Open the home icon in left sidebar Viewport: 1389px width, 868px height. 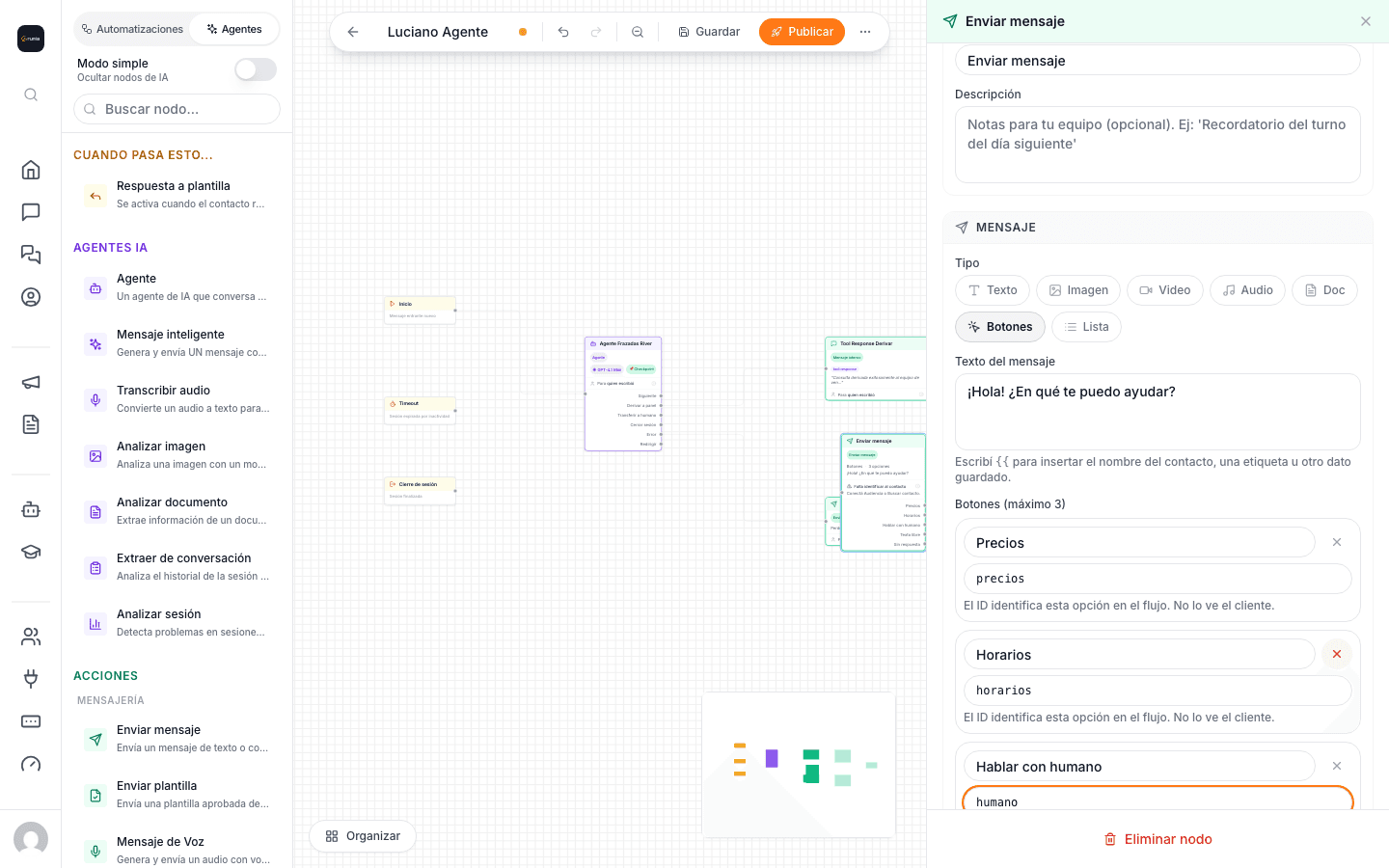pyautogui.click(x=31, y=170)
